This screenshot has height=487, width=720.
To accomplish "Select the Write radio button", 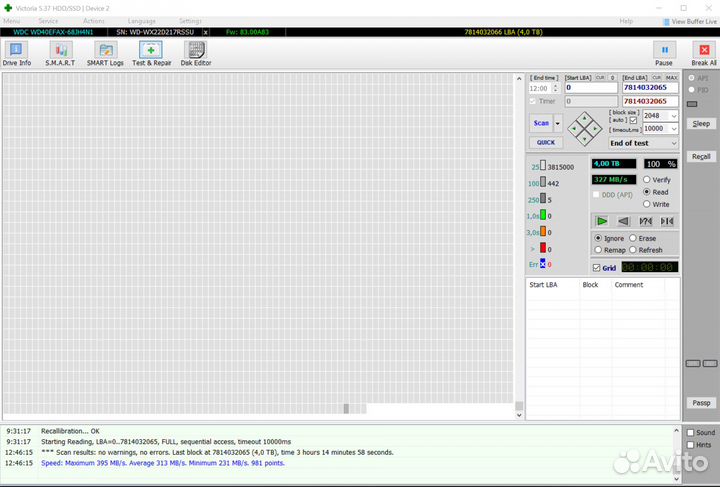I will [647, 204].
